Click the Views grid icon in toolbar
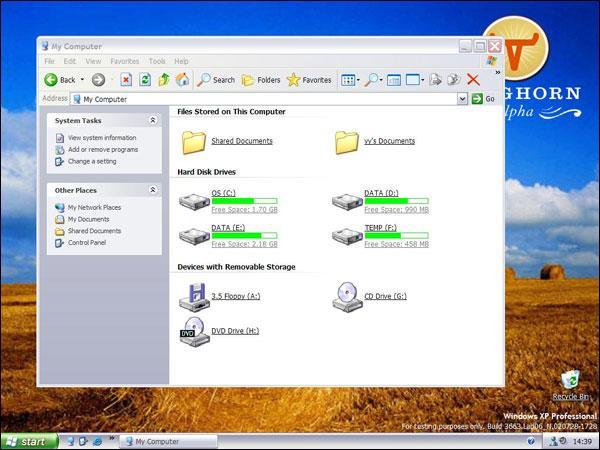The image size is (600, 450). [348, 80]
